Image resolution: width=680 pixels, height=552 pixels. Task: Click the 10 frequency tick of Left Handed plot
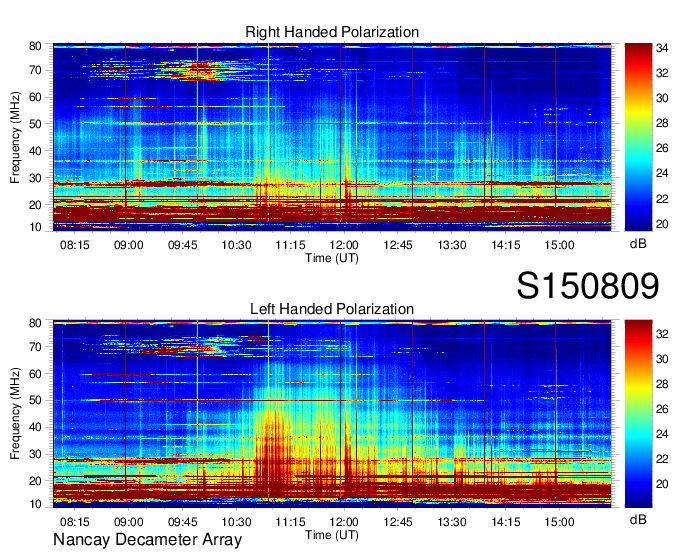(x=35, y=504)
